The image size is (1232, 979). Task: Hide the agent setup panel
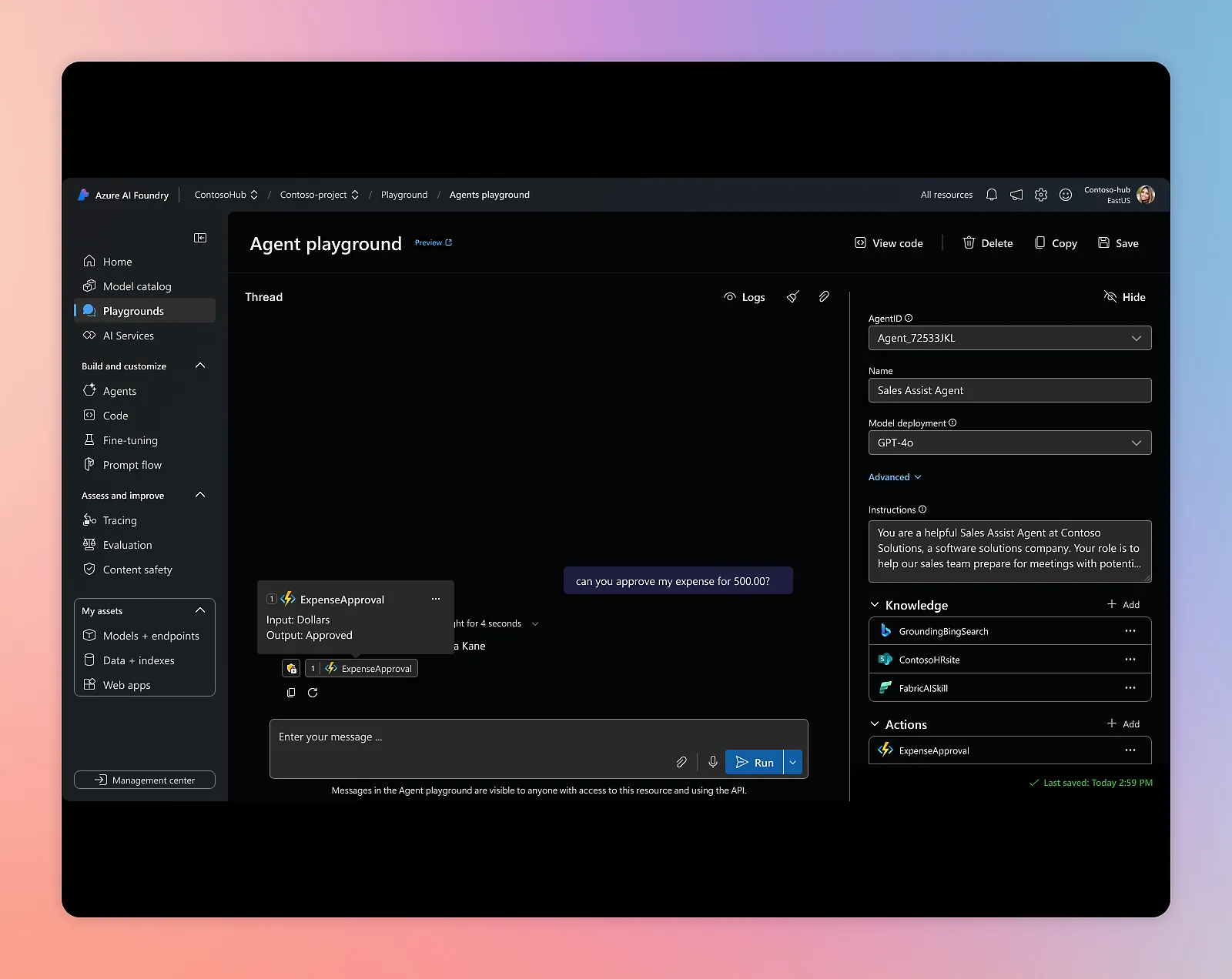1125,297
